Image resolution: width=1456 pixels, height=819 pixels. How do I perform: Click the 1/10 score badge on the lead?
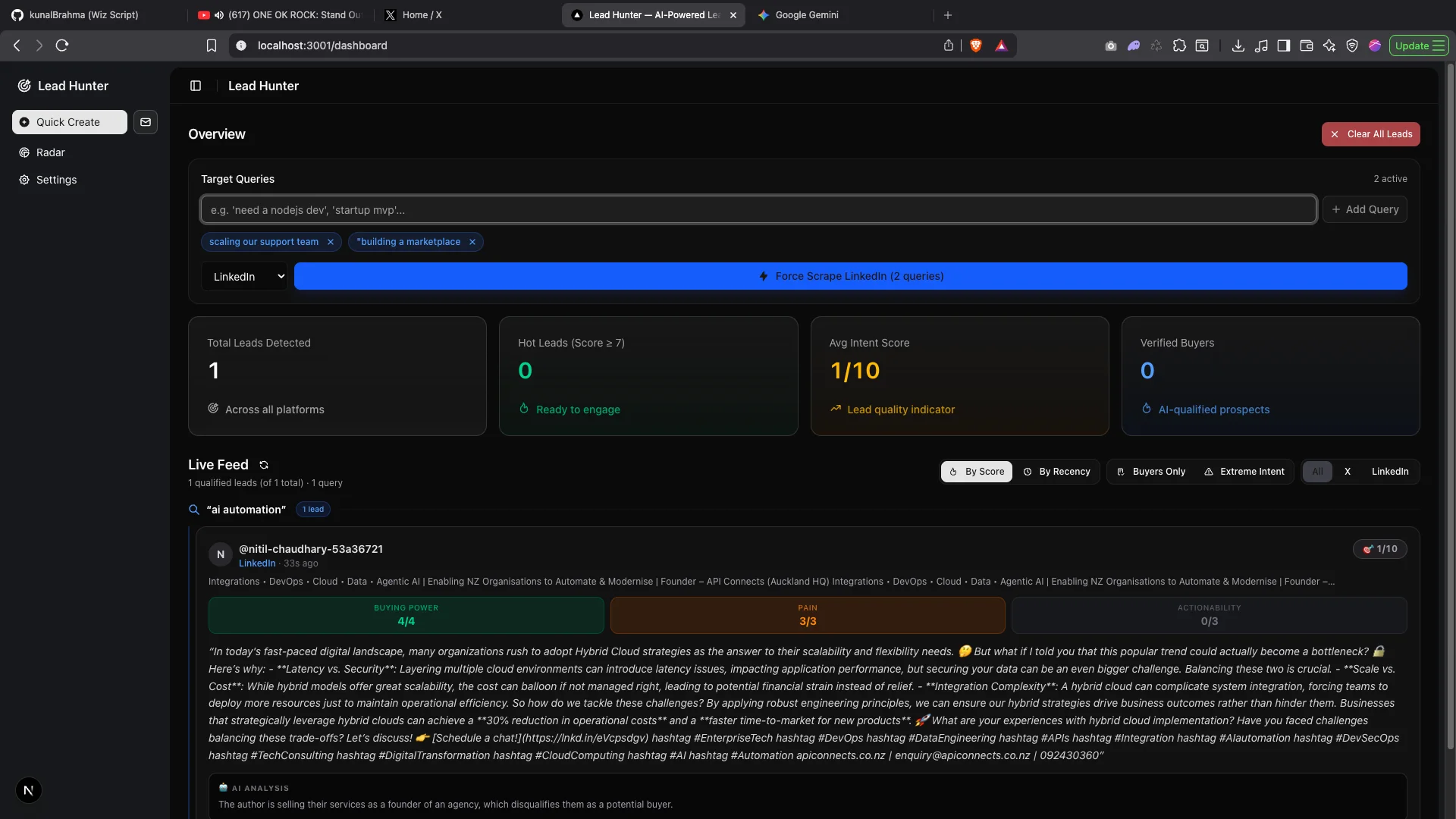click(1380, 549)
